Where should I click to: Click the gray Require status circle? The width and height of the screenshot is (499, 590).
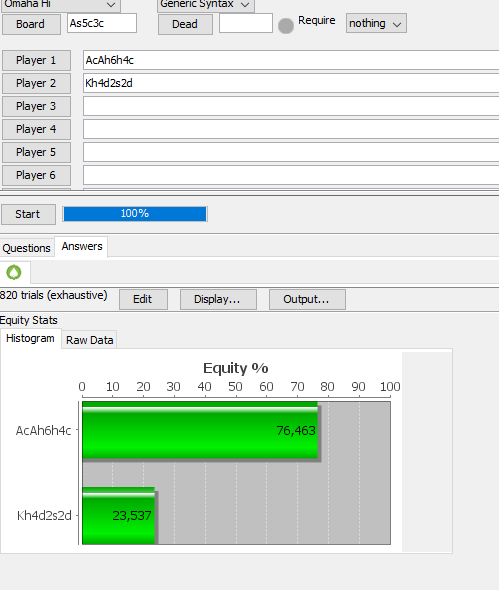point(286,26)
